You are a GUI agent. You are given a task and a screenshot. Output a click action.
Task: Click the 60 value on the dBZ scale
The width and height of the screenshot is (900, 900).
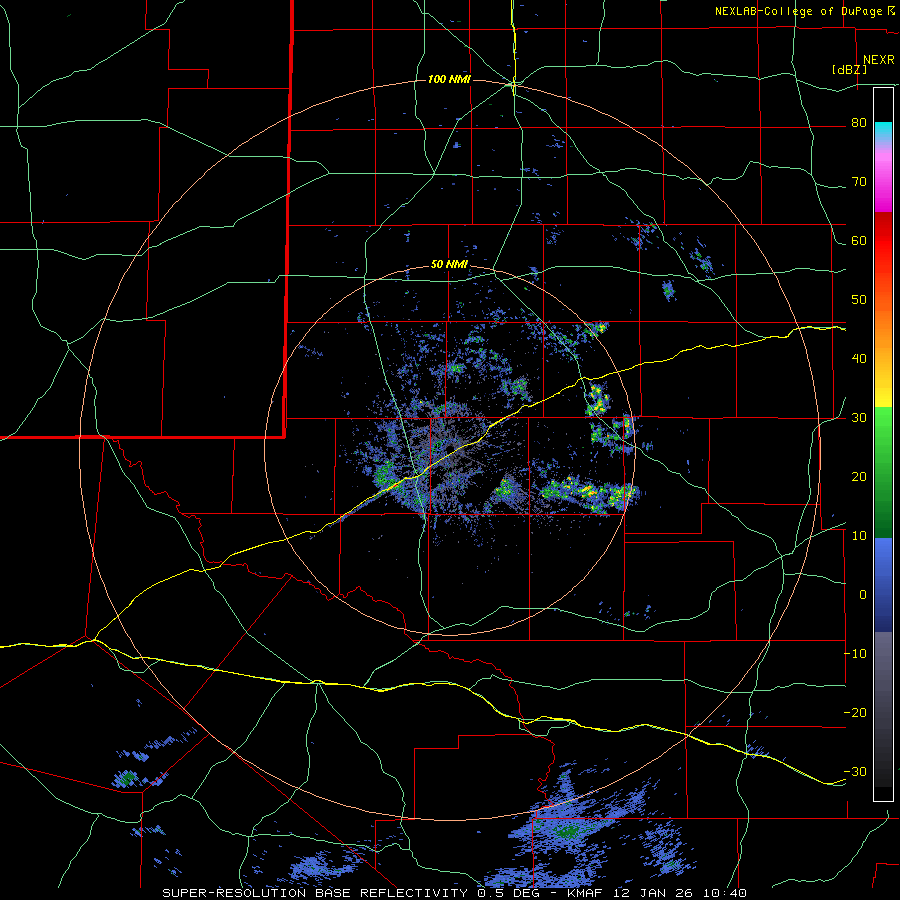859,240
